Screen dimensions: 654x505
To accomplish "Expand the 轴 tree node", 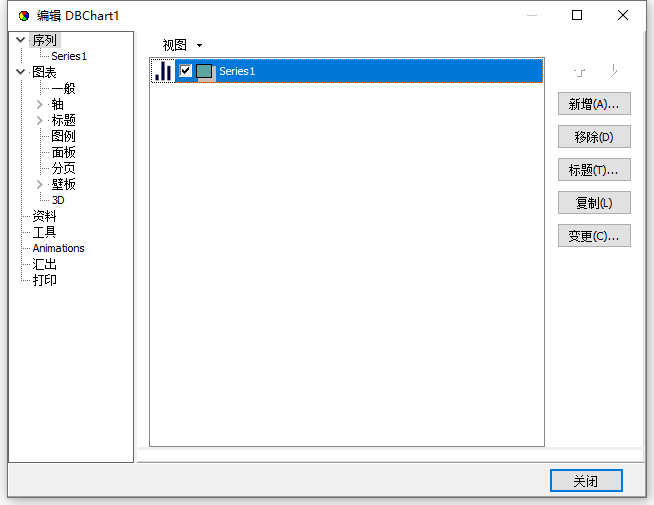I will pyautogui.click(x=40, y=104).
